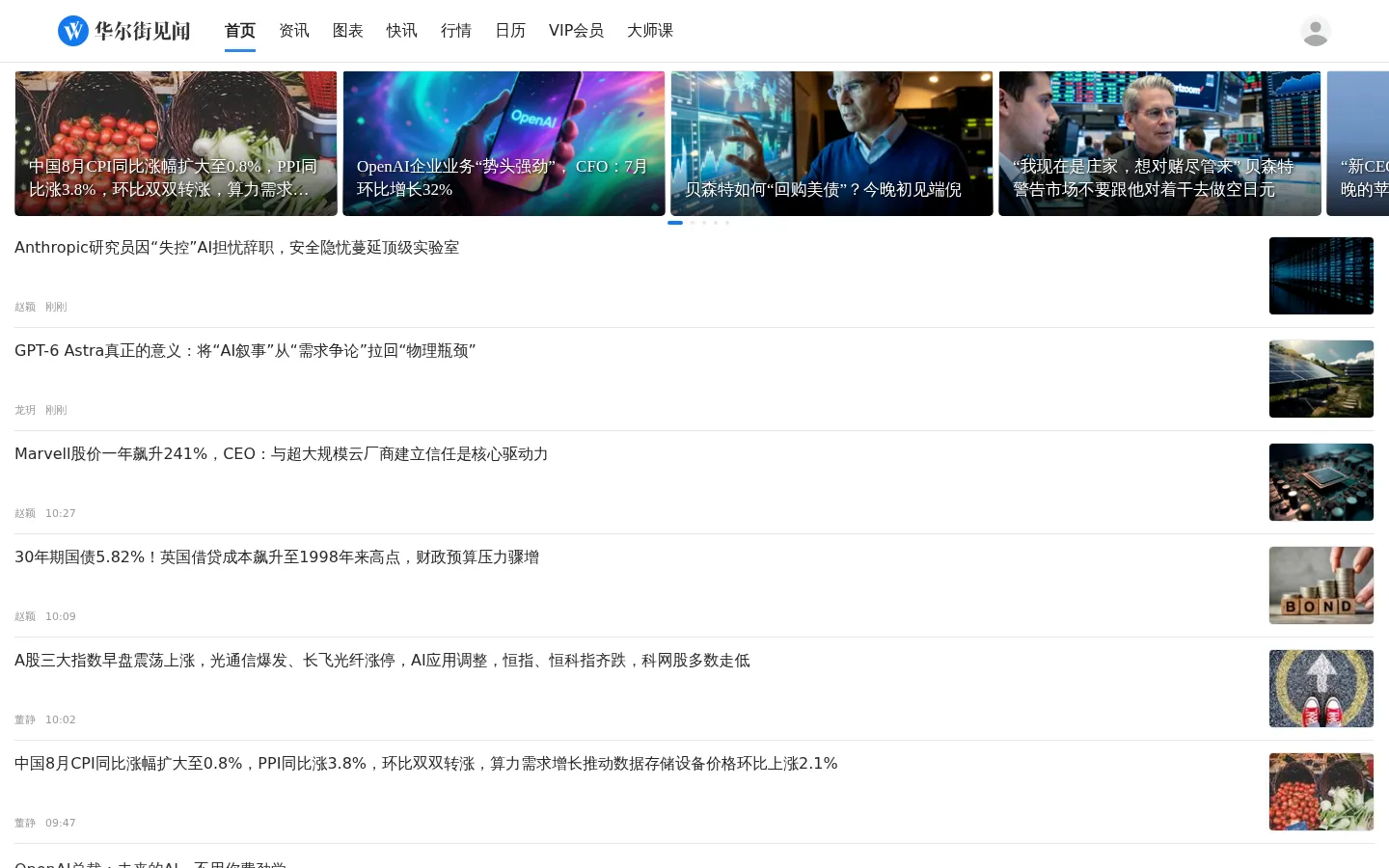Select the 日历 navigation tab
Image resolution: width=1389 pixels, height=868 pixels.
point(510,31)
